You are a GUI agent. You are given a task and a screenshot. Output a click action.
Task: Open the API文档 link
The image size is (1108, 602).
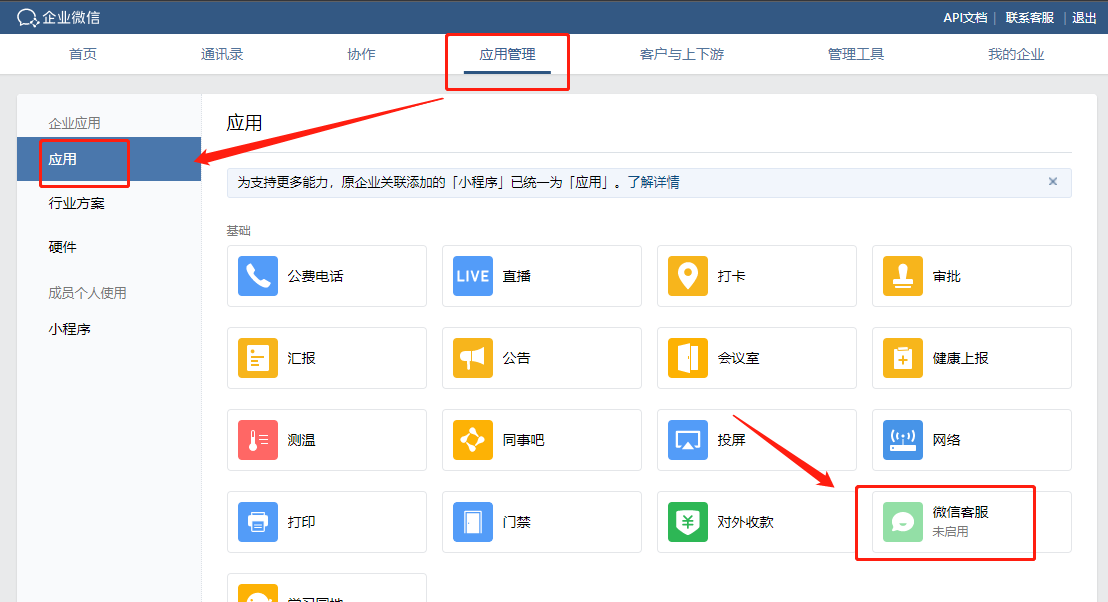tap(965, 17)
